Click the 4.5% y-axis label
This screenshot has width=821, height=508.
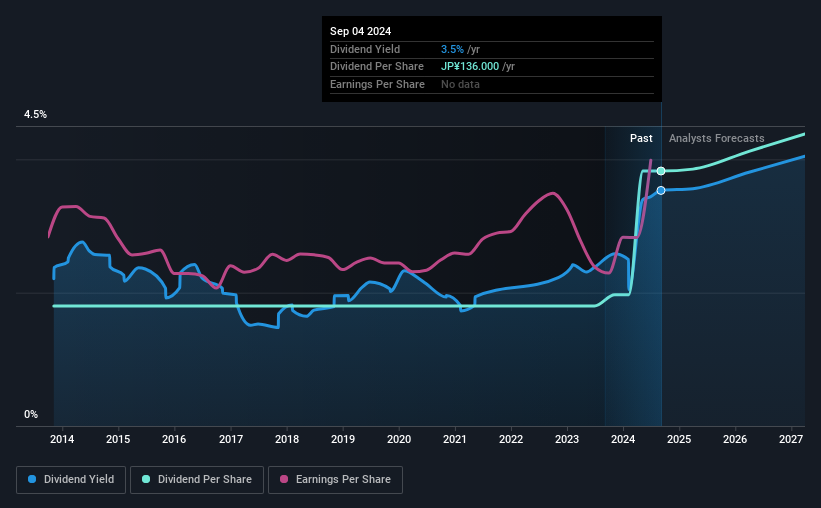(x=35, y=115)
